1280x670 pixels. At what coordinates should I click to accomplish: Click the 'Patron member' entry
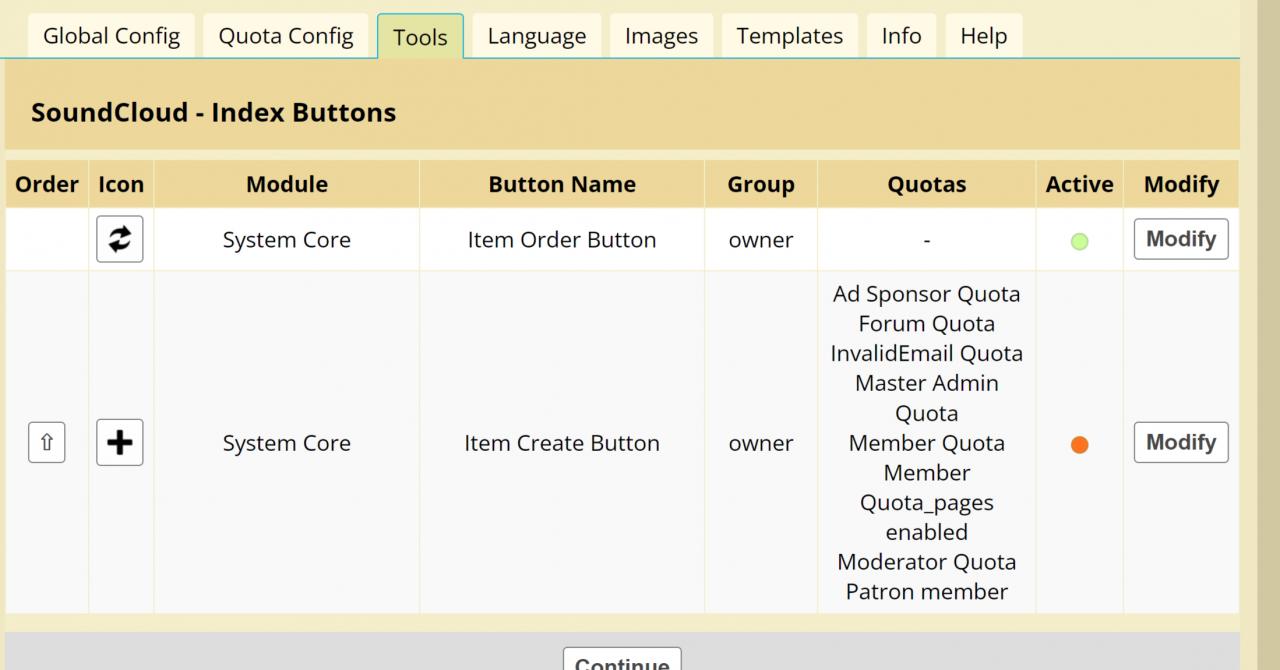coord(927,591)
